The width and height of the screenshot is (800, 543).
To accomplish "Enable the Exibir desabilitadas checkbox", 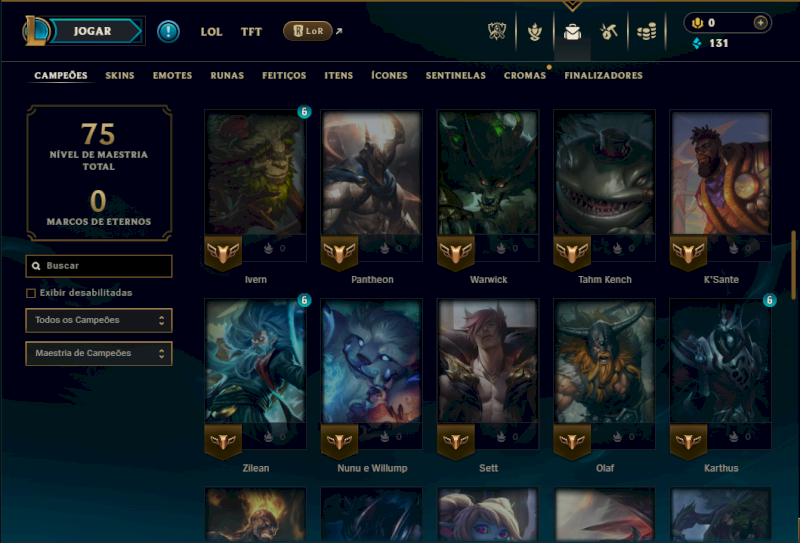I will [x=31, y=293].
